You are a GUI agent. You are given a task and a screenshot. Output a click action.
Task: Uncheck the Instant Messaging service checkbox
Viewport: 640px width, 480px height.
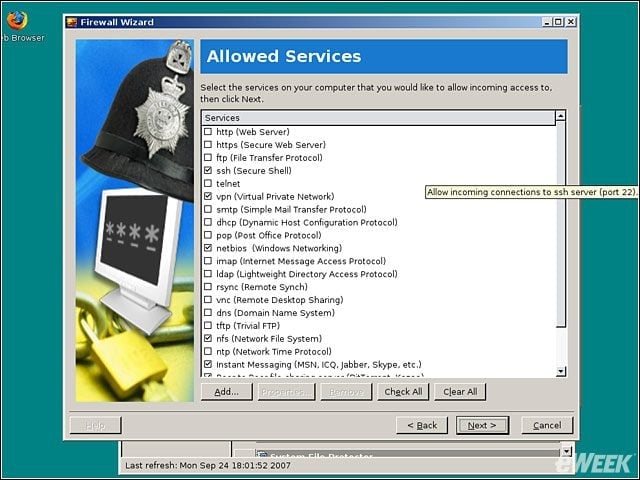click(x=208, y=364)
